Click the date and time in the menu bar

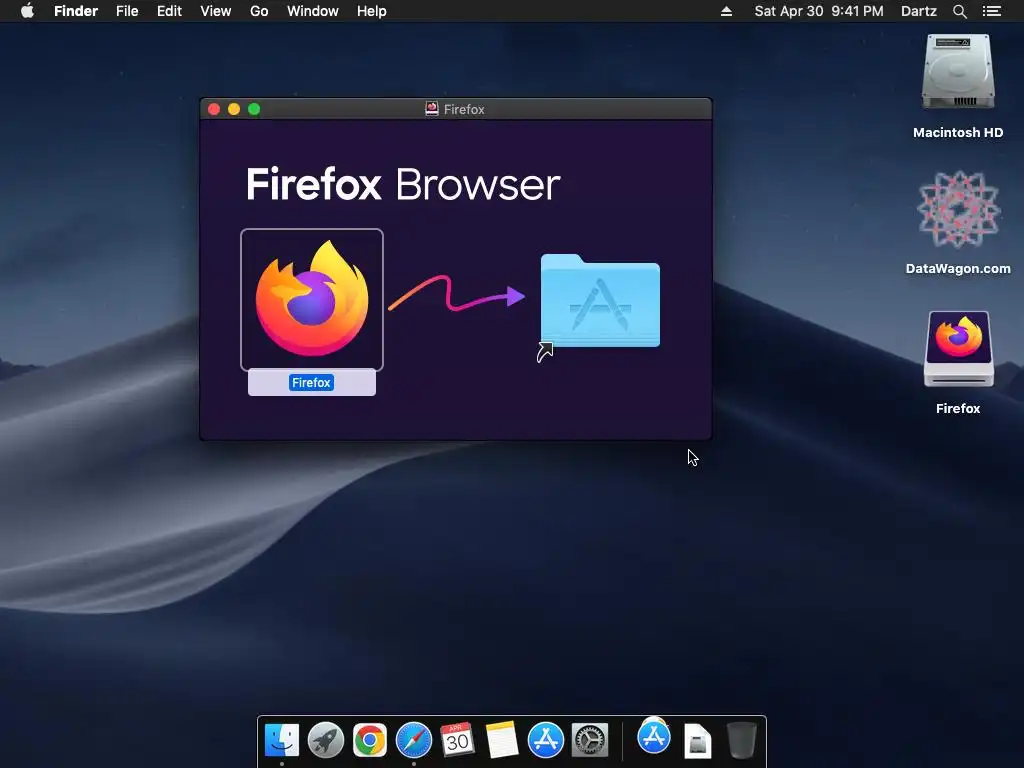point(819,11)
